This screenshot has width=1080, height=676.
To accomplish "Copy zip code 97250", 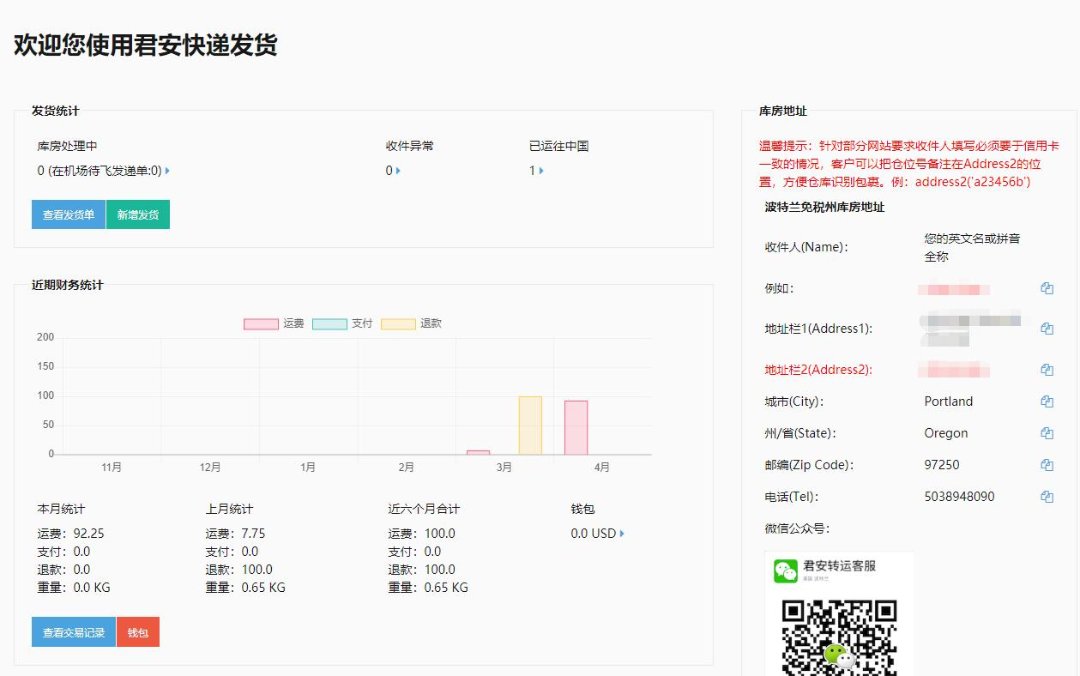I will click(1046, 465).
